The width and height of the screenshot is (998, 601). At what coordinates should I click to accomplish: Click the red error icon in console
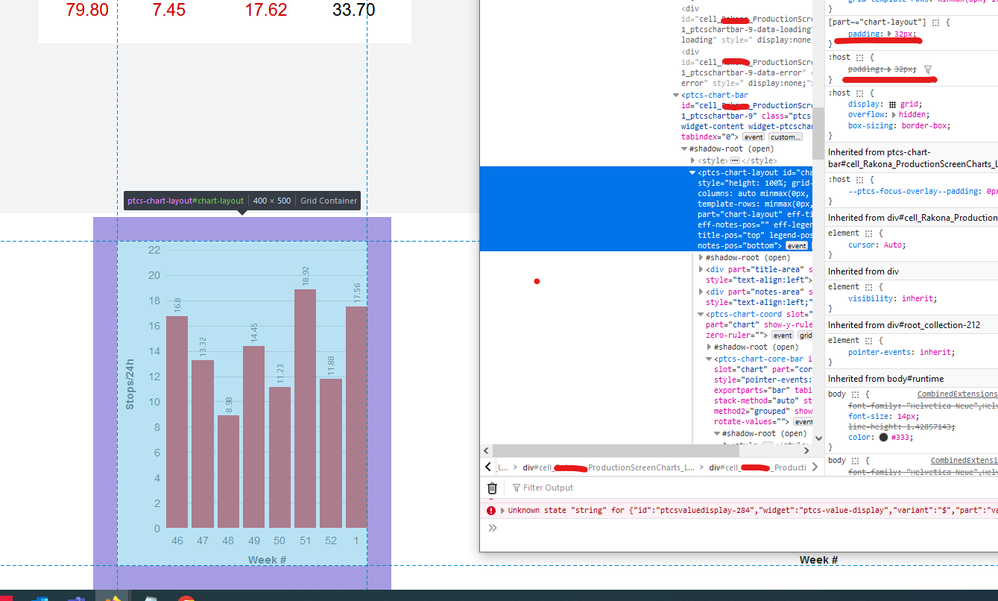click(491, 510)
